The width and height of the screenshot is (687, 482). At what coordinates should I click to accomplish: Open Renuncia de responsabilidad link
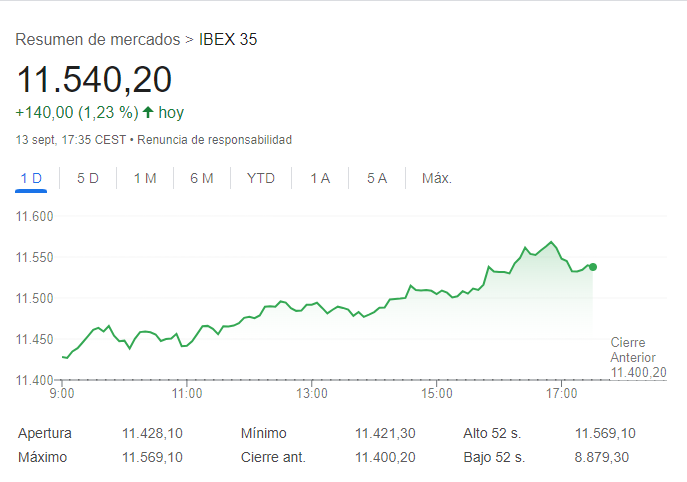(x=215, y=139)
